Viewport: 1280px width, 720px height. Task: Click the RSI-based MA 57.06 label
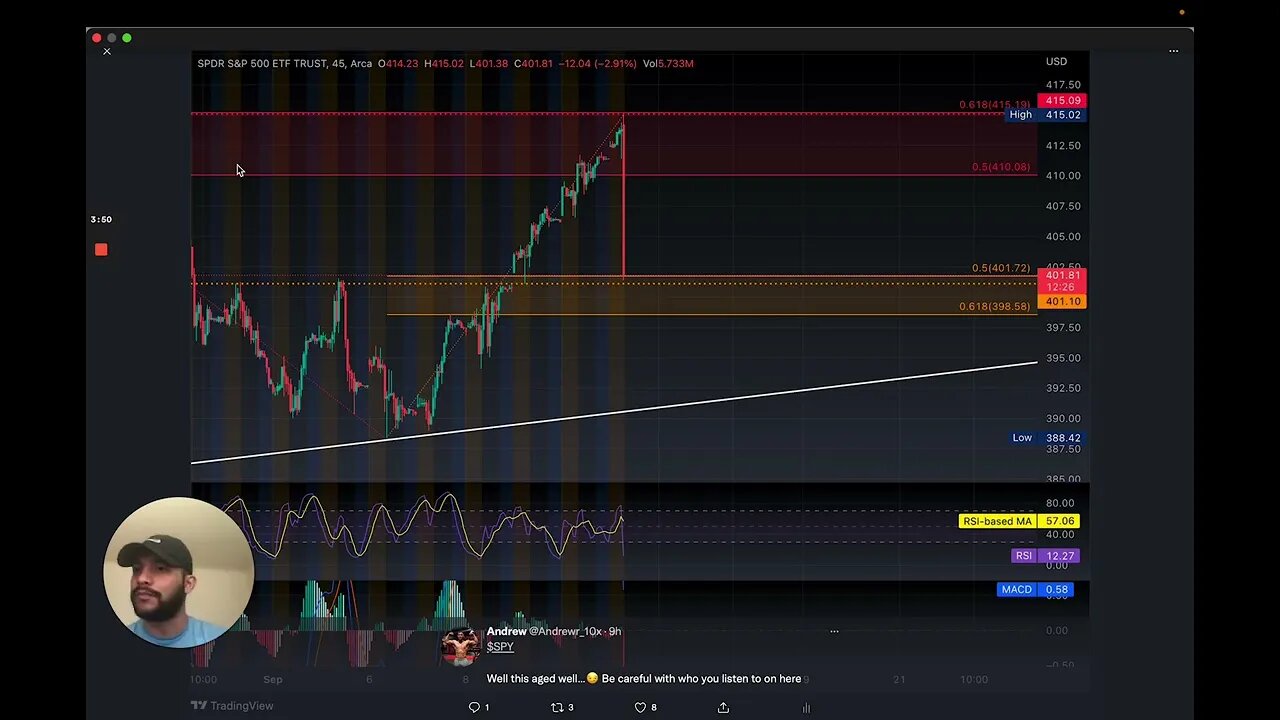(1019, 521)
